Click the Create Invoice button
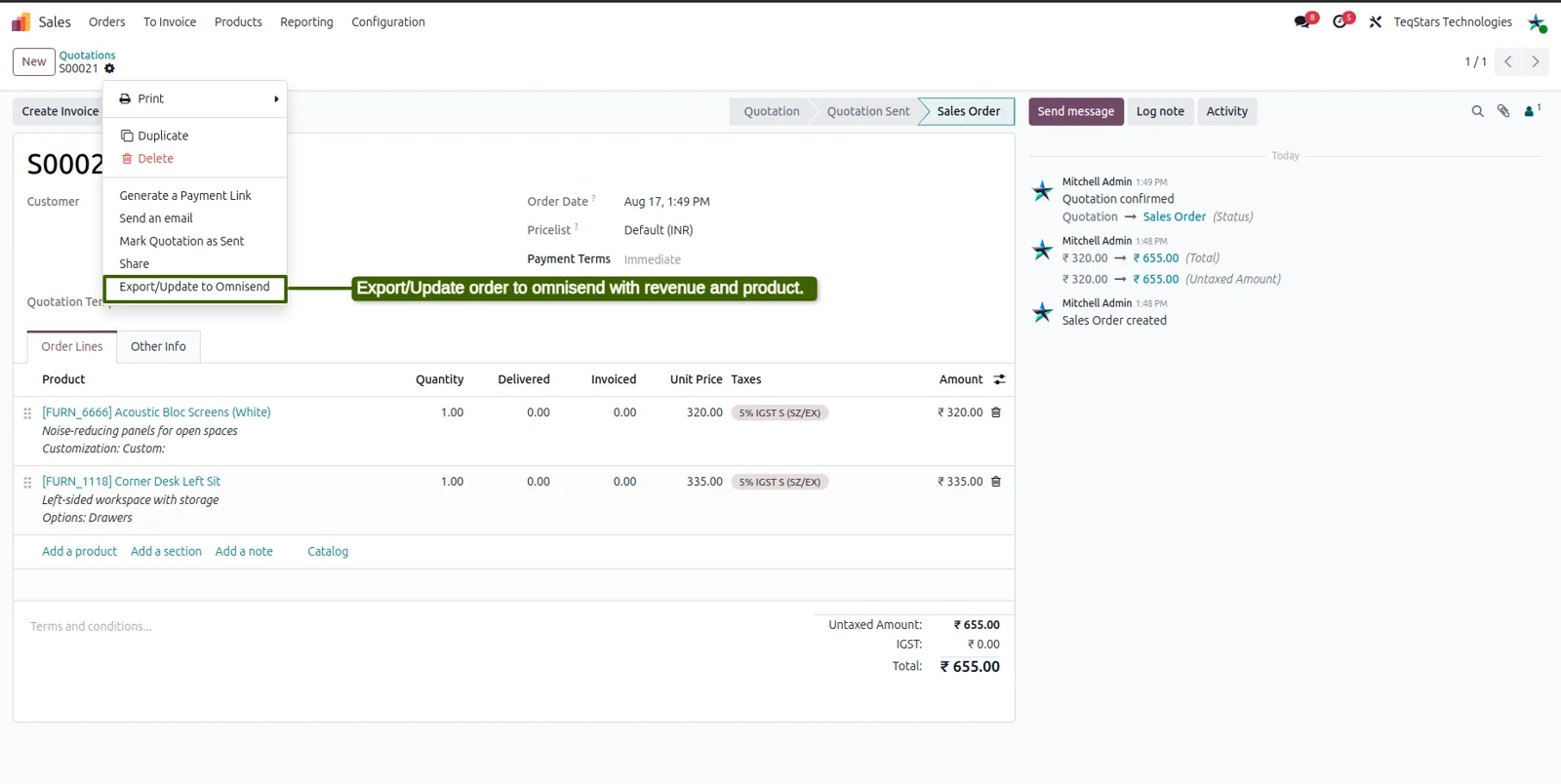The image size is (1561, 784). pos(60,111)
